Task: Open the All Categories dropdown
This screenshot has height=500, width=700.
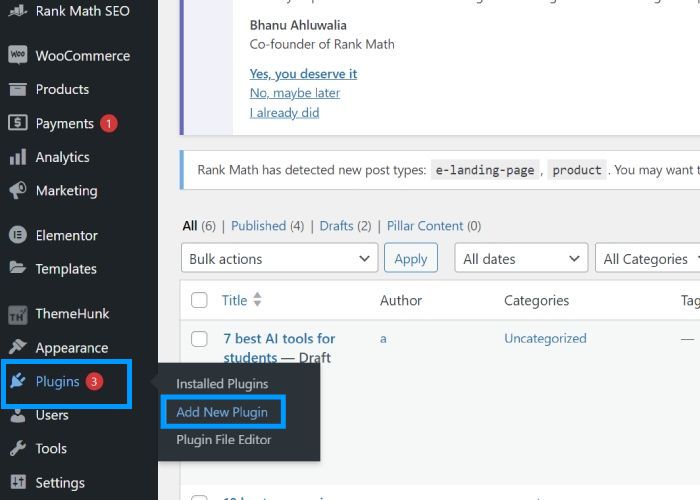Action: point(648,258)
